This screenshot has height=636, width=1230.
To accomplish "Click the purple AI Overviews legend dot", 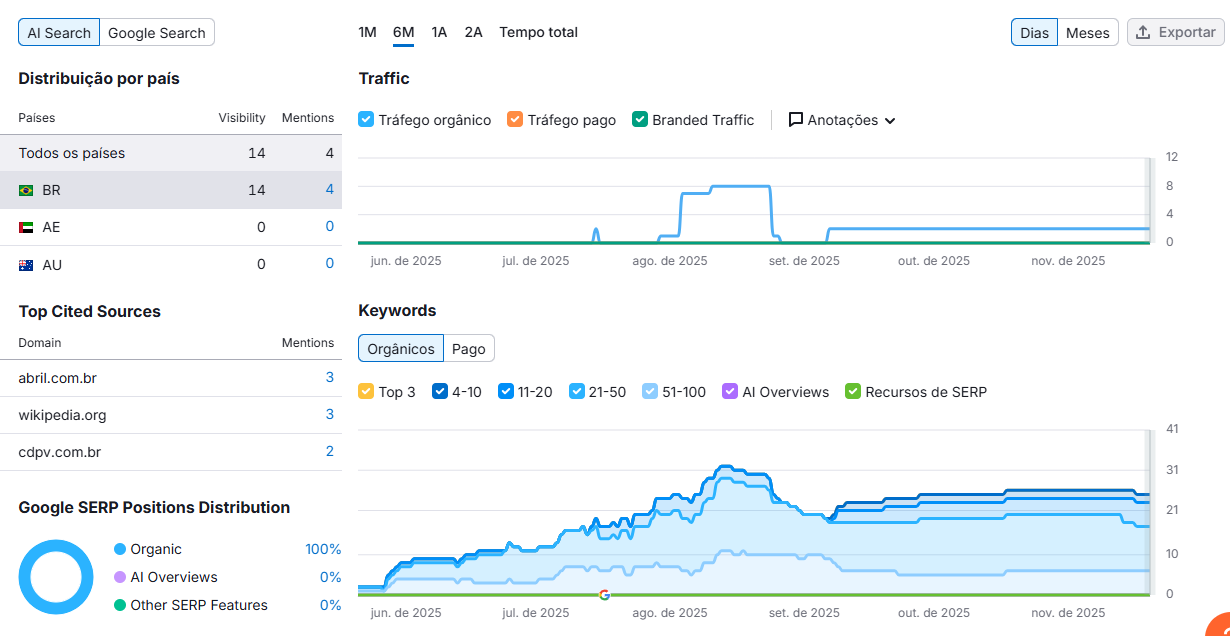I will pos(120,577).
